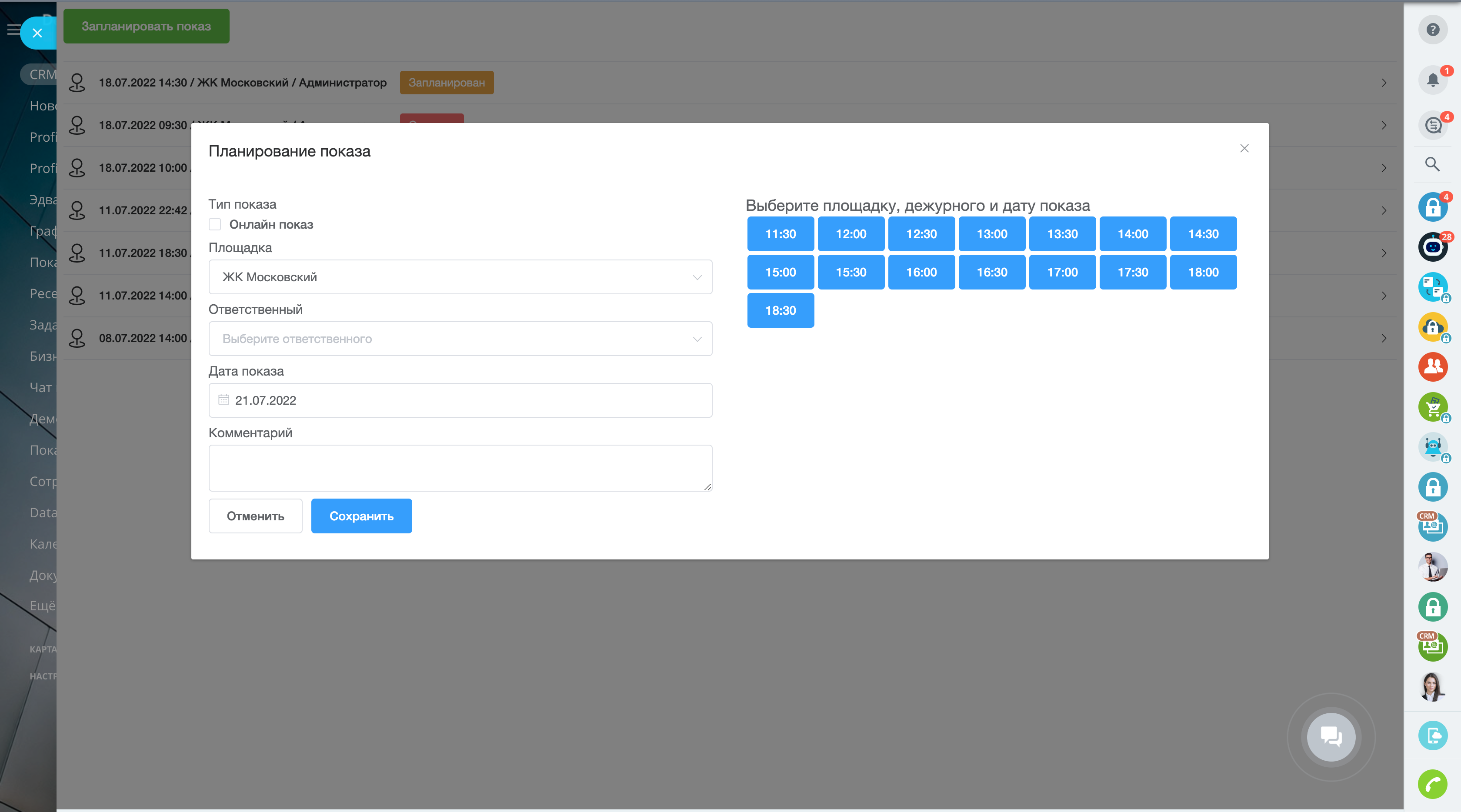1461x812 pixels.
Task: Open the Ответственный responsible person dropdown
Action: [x=460, y=339]
